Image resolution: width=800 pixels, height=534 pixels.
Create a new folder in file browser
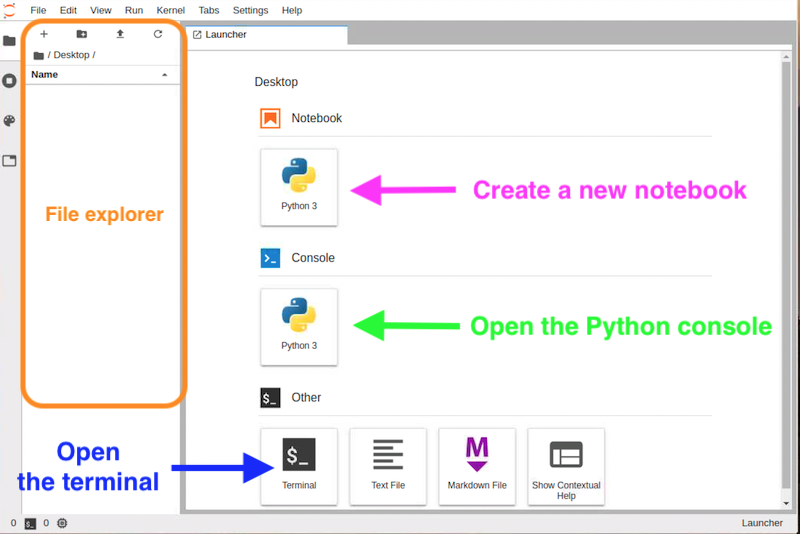[82, 34]
